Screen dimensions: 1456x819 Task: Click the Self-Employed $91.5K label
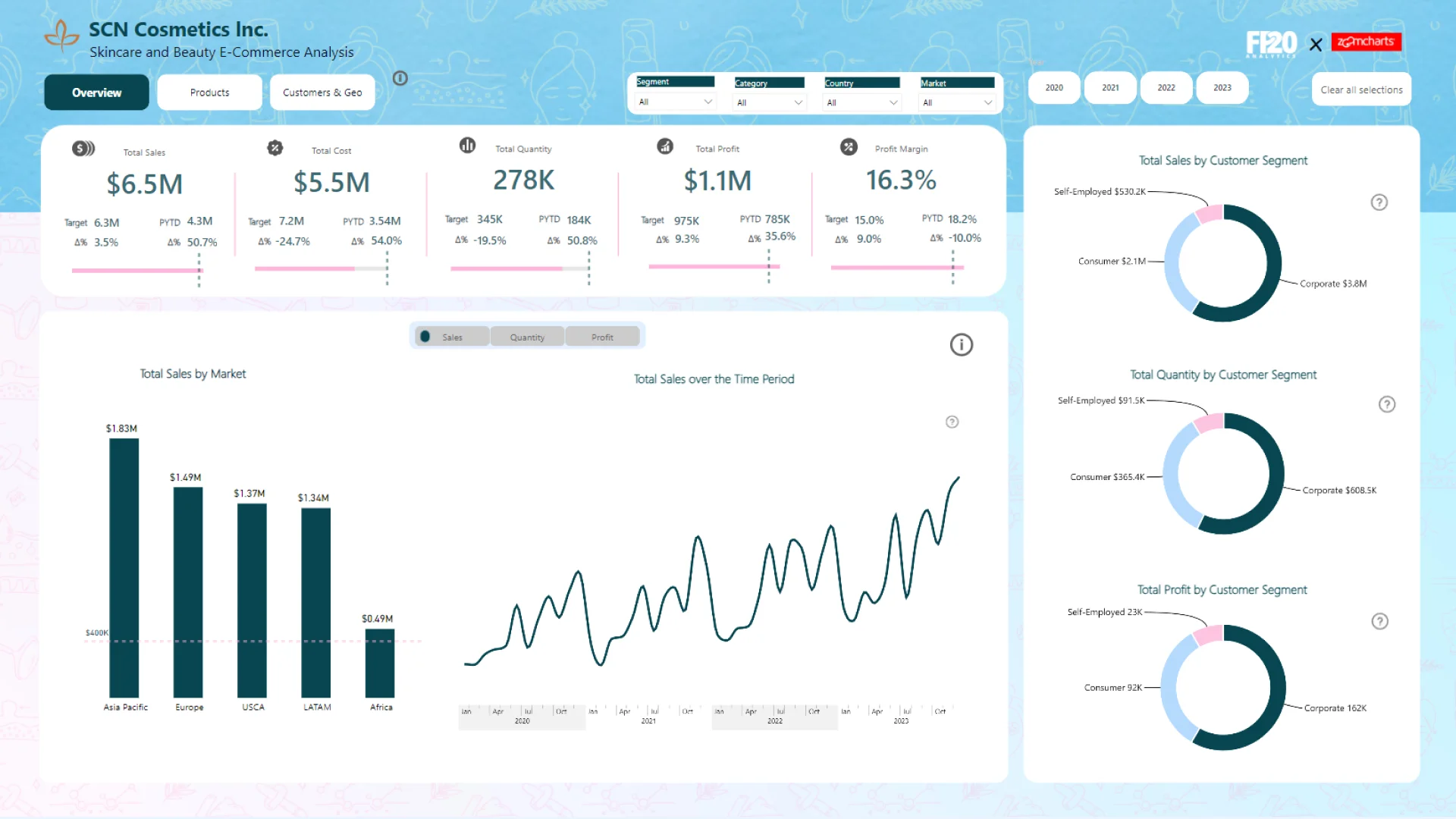pos(1101,400)
